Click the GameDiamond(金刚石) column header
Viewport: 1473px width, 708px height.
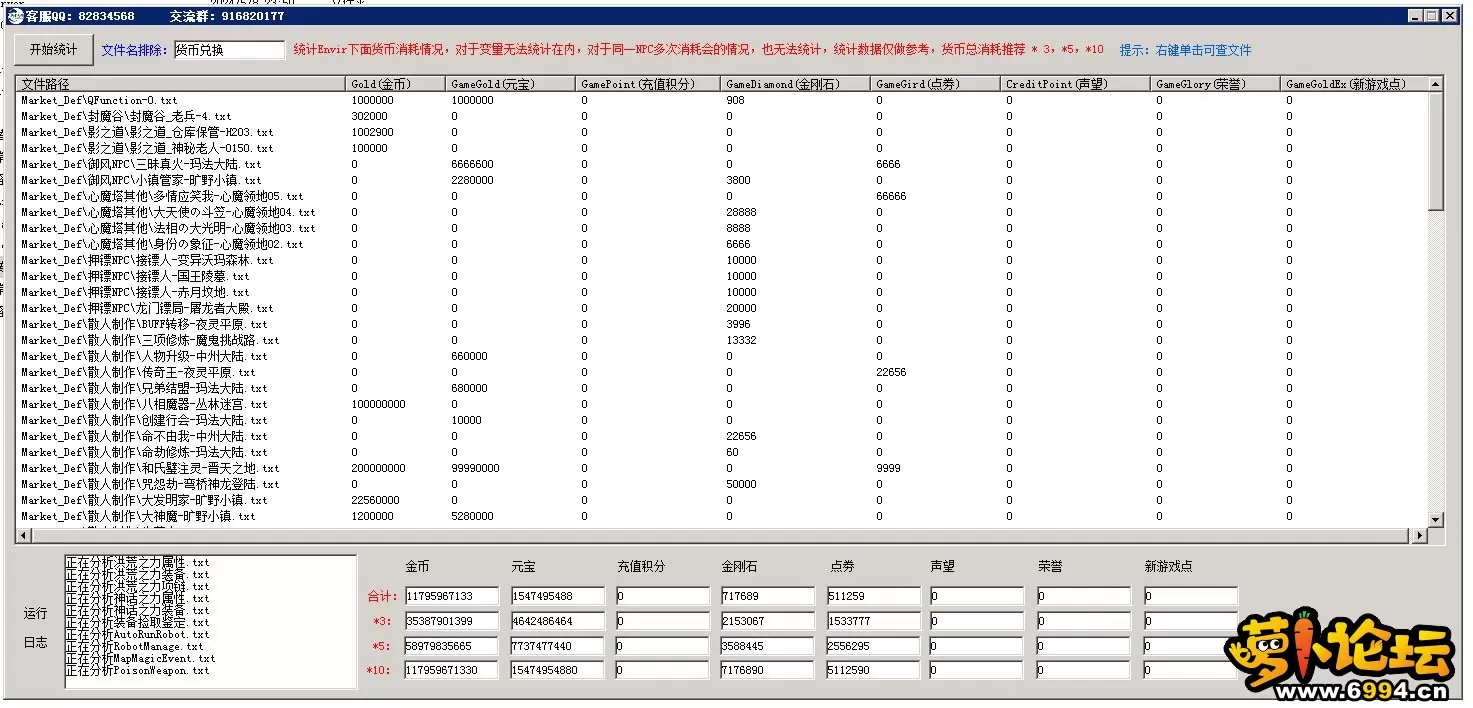(x=795, y=84)
